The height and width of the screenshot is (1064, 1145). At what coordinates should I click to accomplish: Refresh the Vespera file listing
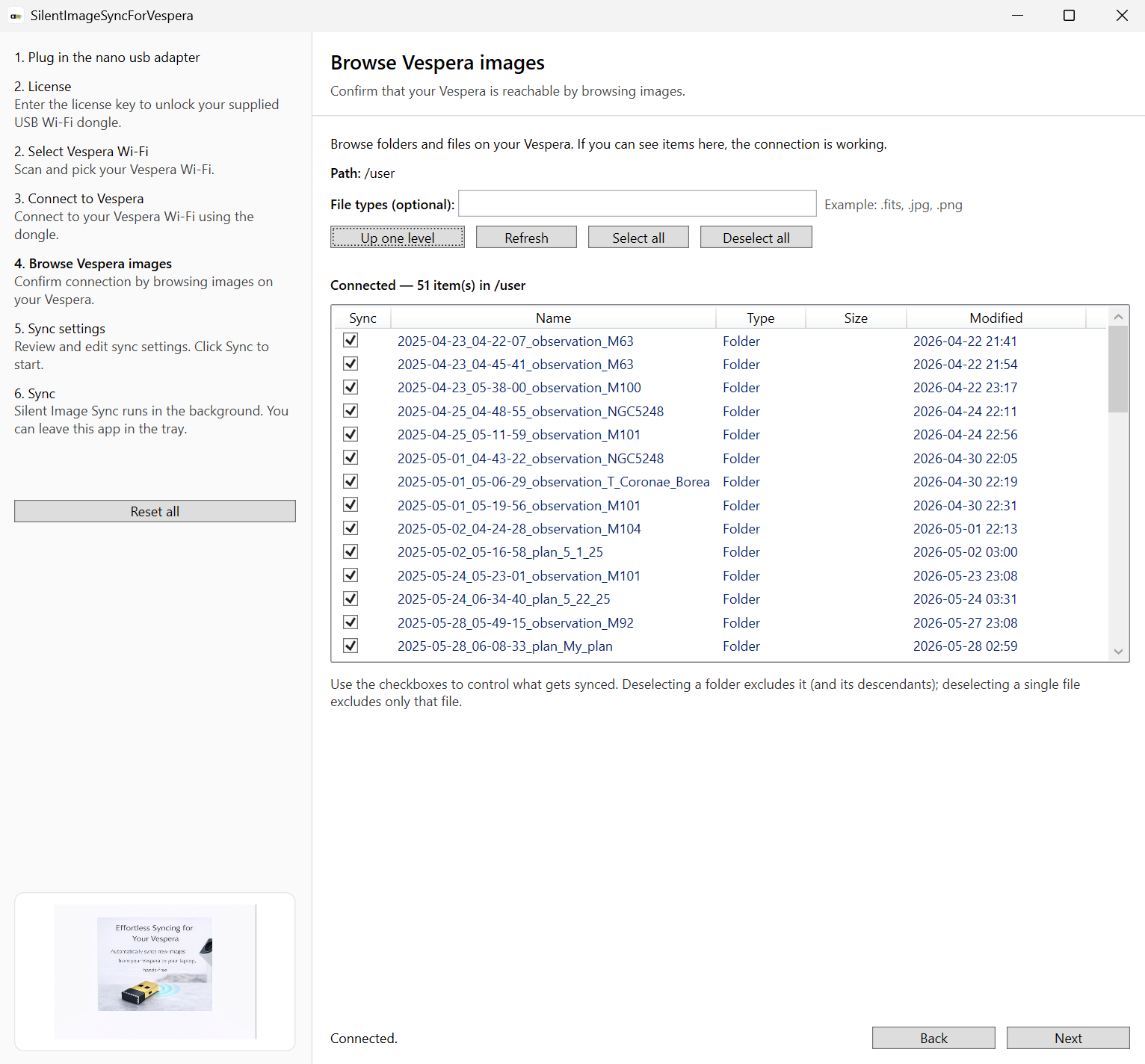(526, 238)
